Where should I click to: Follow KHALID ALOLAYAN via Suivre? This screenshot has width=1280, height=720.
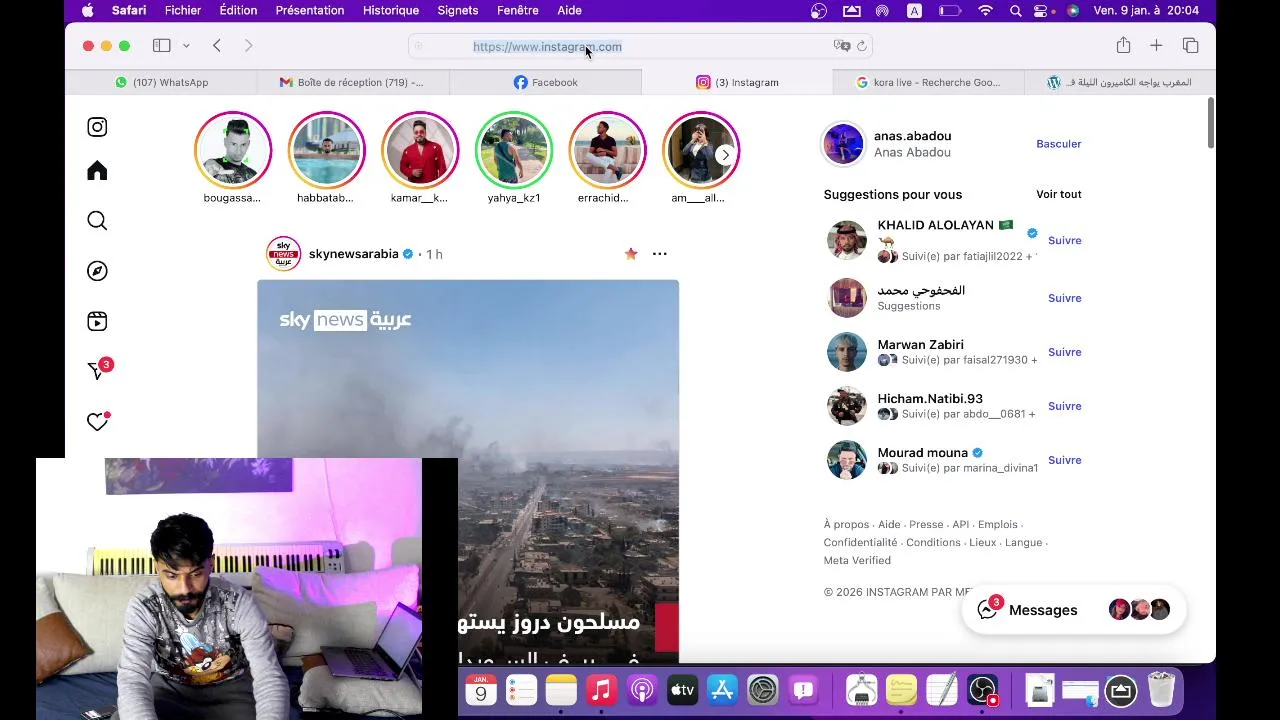(x=1064, y=240)
